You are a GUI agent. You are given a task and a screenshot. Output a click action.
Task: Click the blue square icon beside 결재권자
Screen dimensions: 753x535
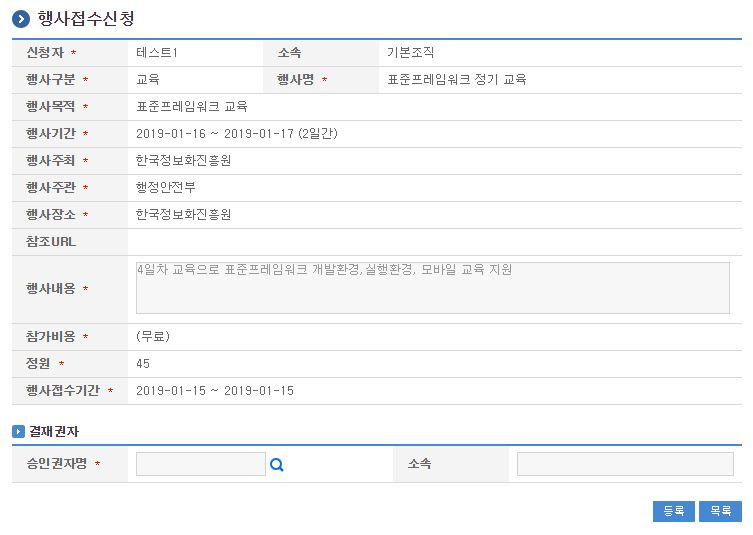[x=18, y=431]
